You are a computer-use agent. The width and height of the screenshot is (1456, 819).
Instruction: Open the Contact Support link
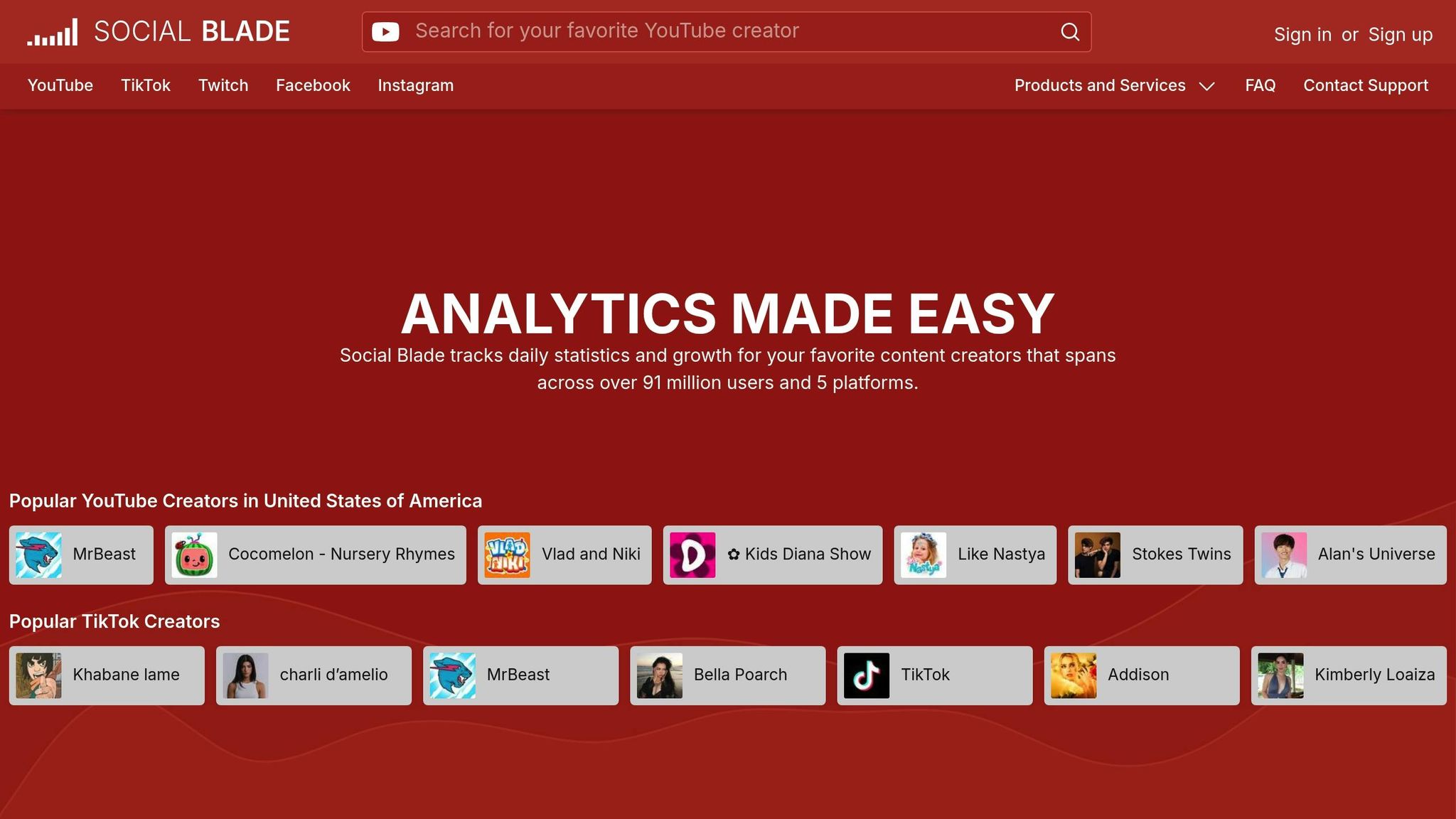click(x=1365, y=85)
